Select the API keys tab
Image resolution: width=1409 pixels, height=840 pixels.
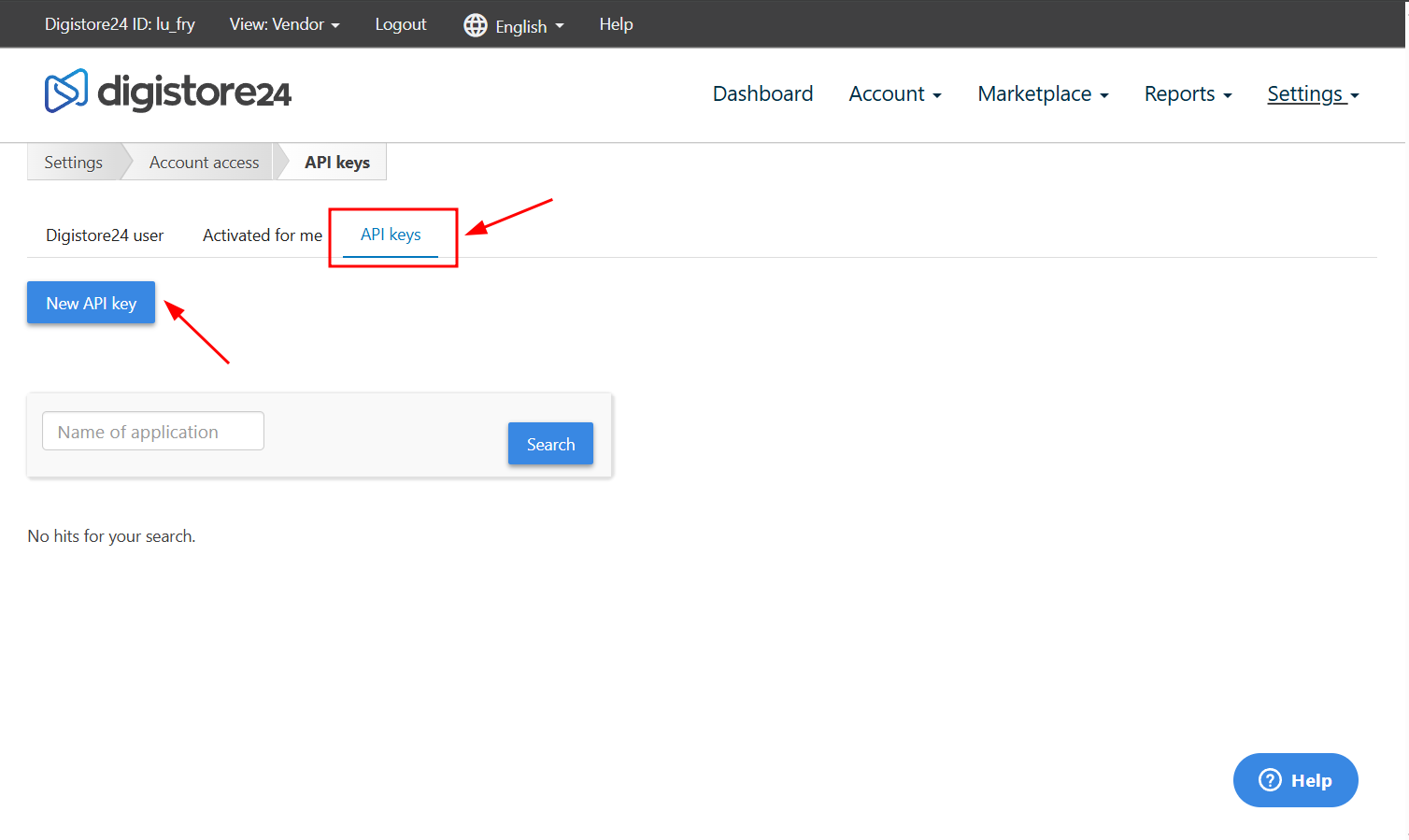[x=391, y=235]
